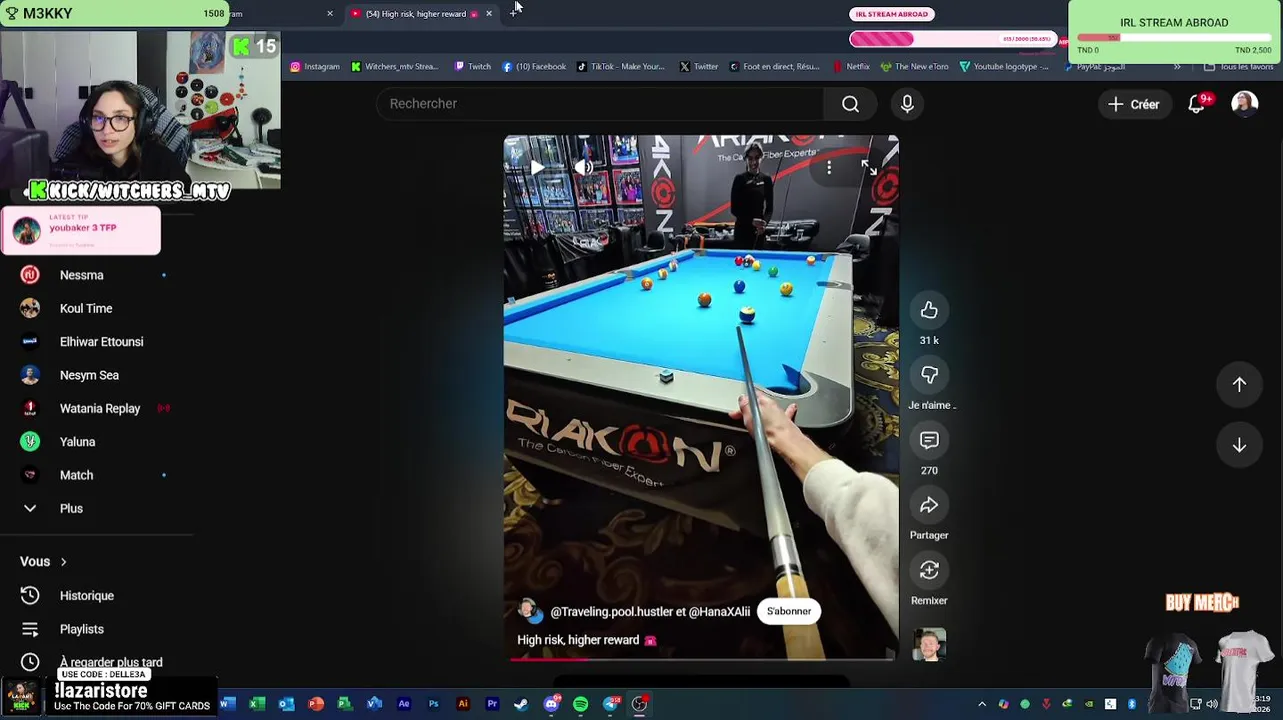Open The New eToro bookmark
This screenshot has height=720, width=1283.
pyautogui.click(x=915, y=67)
